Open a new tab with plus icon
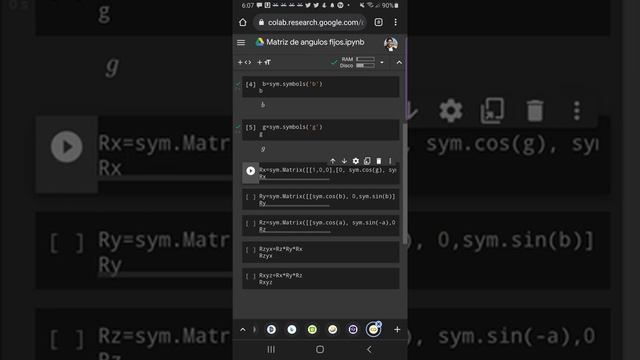Viewport: 640px width, 360px height. 397,329
